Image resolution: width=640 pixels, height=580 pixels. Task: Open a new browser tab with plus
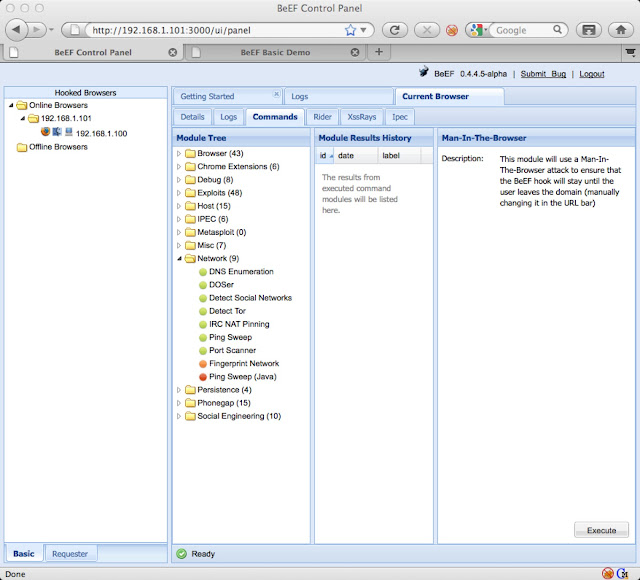[379, 51]
